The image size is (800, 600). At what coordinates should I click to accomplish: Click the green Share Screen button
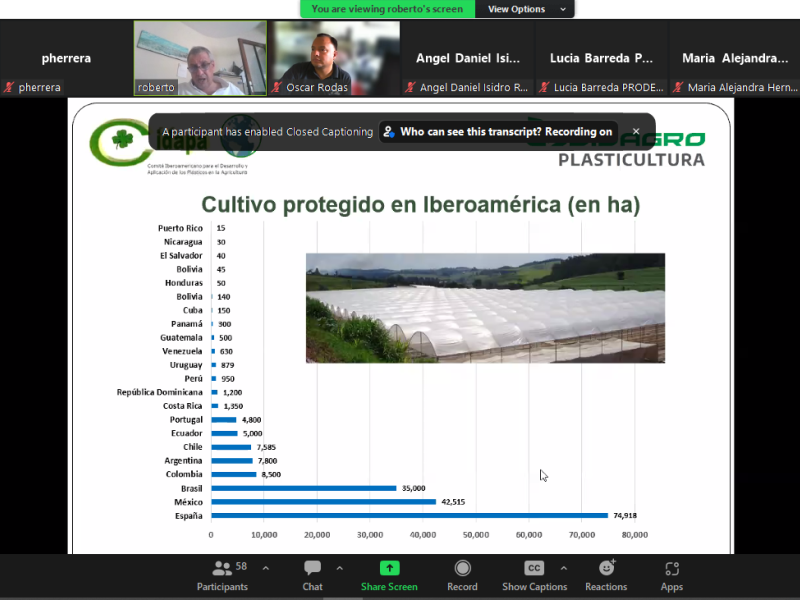(389, 574)
